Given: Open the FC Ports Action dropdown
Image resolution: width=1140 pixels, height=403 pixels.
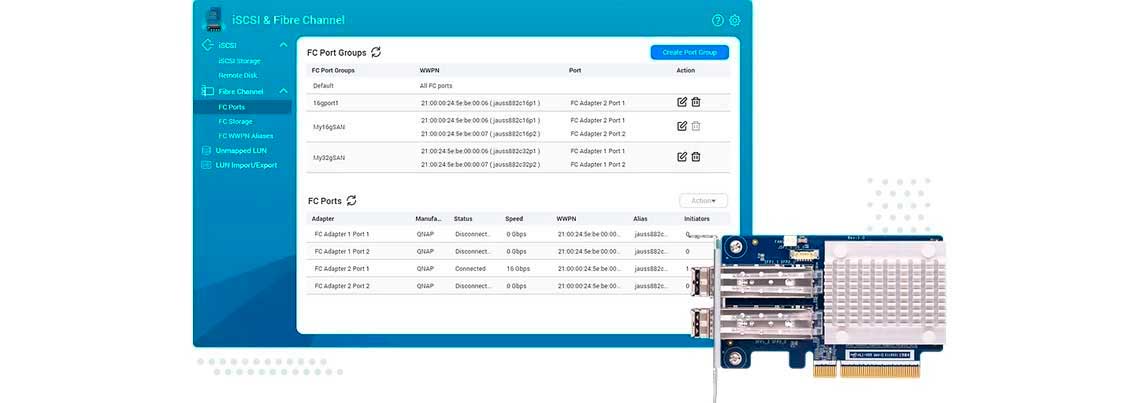Looking at the screenshot, I should (703, 201).
